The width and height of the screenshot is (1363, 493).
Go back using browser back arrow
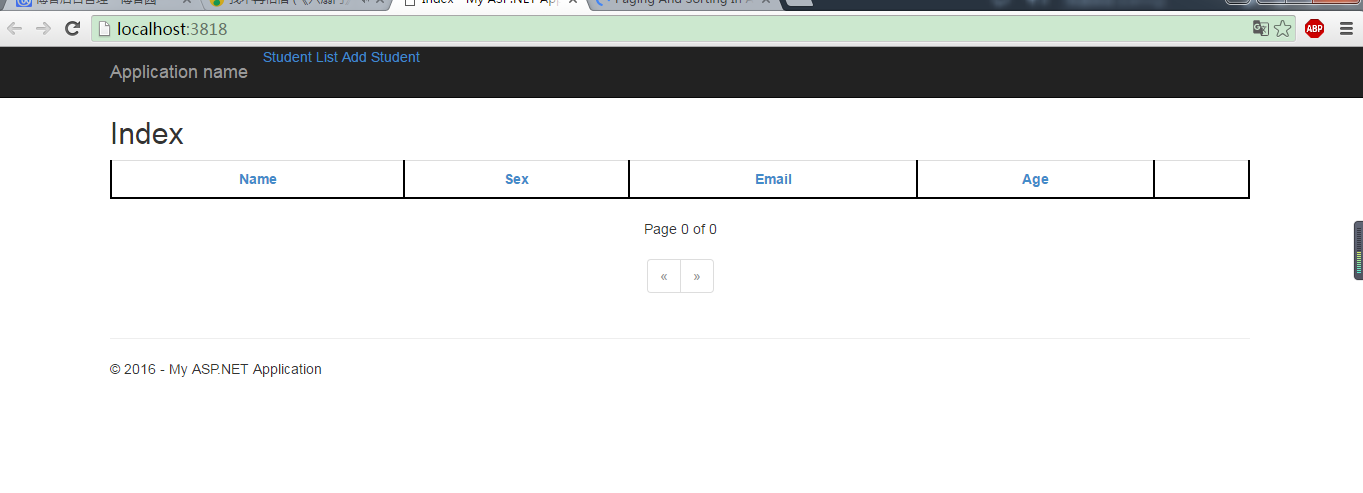15,29
